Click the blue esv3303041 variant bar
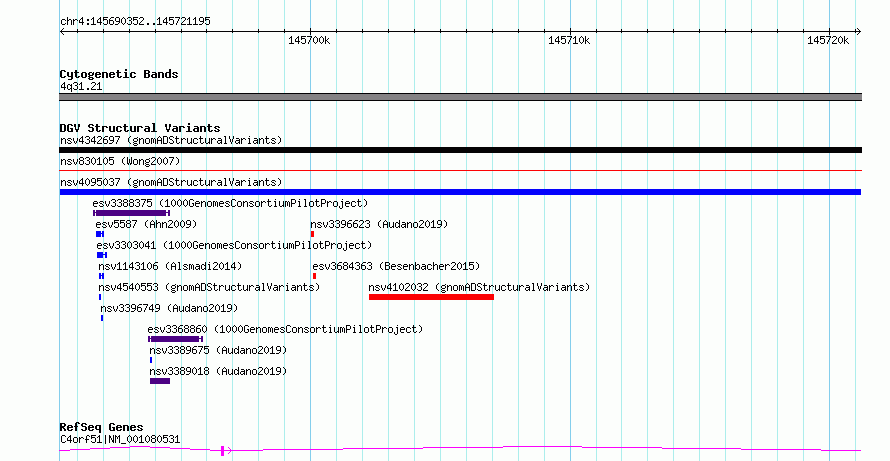The width and height of the screenshot is (890, 461). point(102,255)
